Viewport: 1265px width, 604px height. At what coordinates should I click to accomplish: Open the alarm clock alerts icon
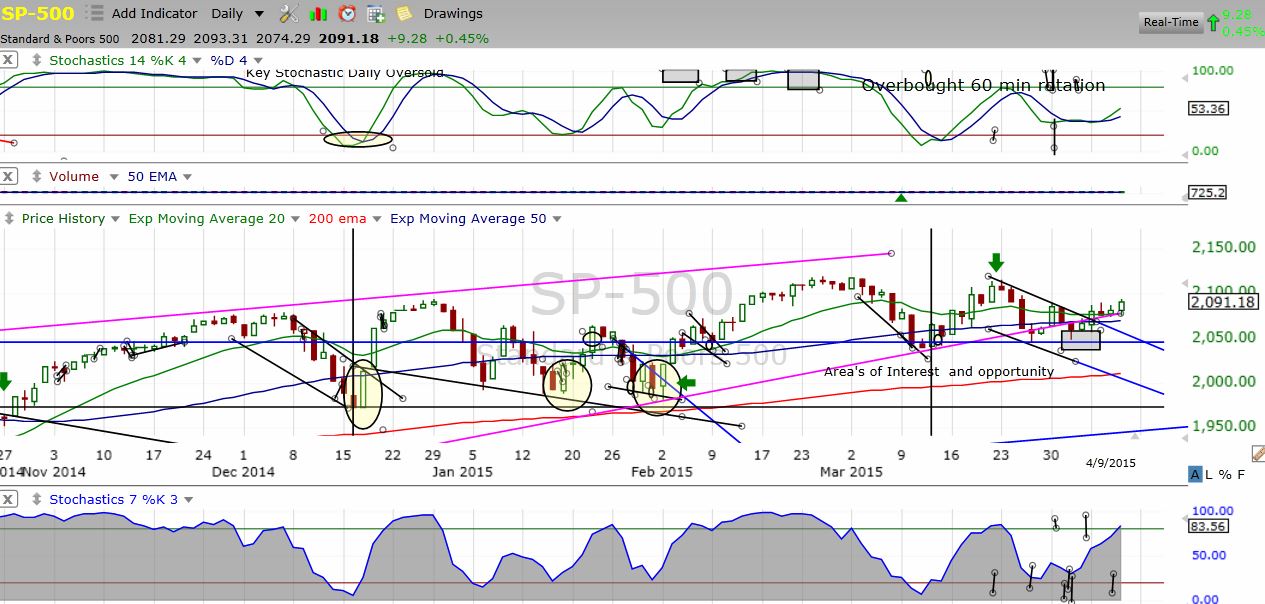(347, 14)
